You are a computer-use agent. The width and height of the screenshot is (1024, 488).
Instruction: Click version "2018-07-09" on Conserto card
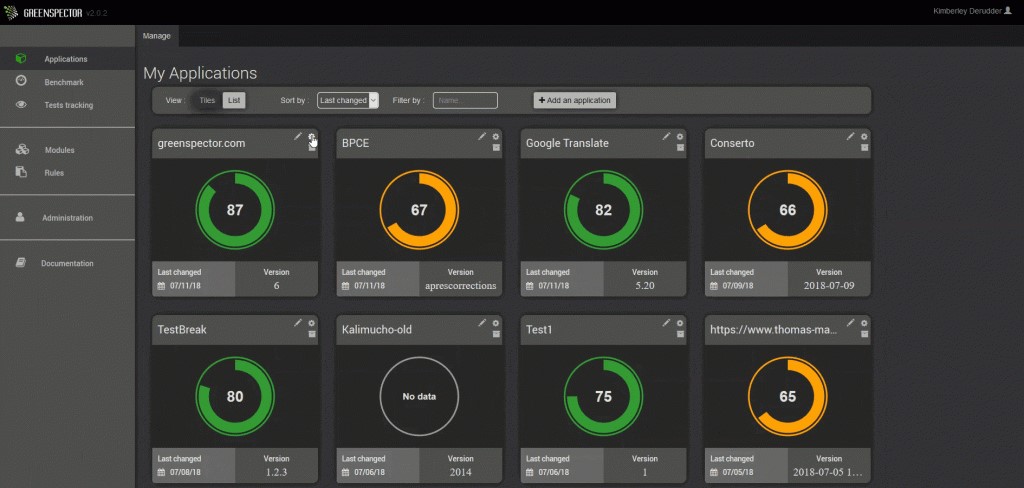click(x=829, y=286)
